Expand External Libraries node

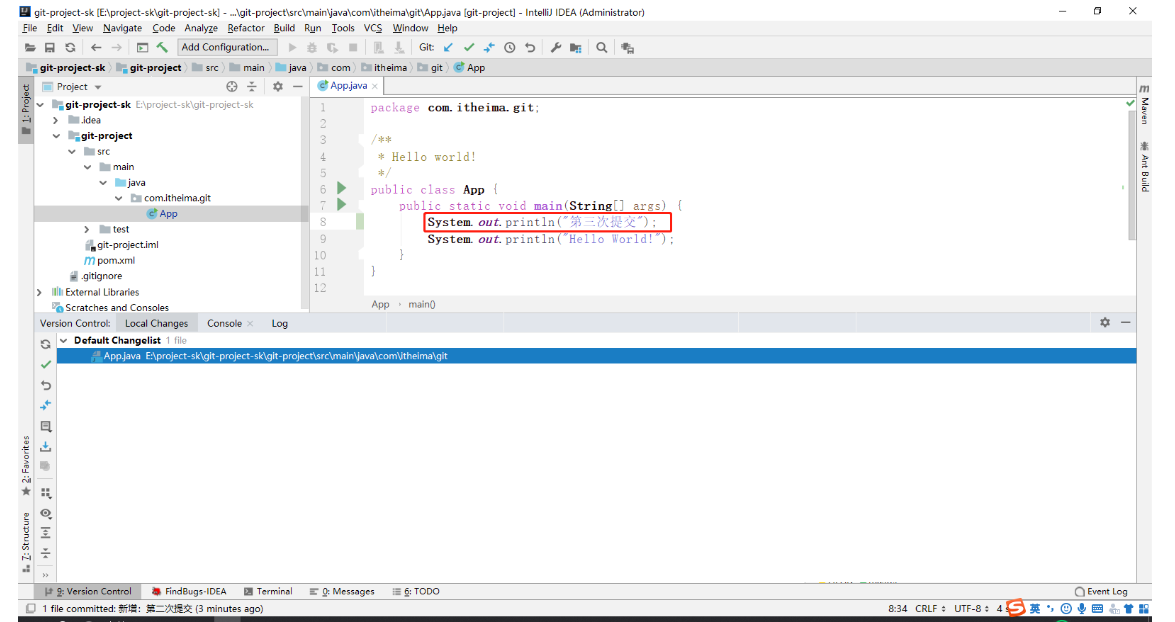coord(40,292)
